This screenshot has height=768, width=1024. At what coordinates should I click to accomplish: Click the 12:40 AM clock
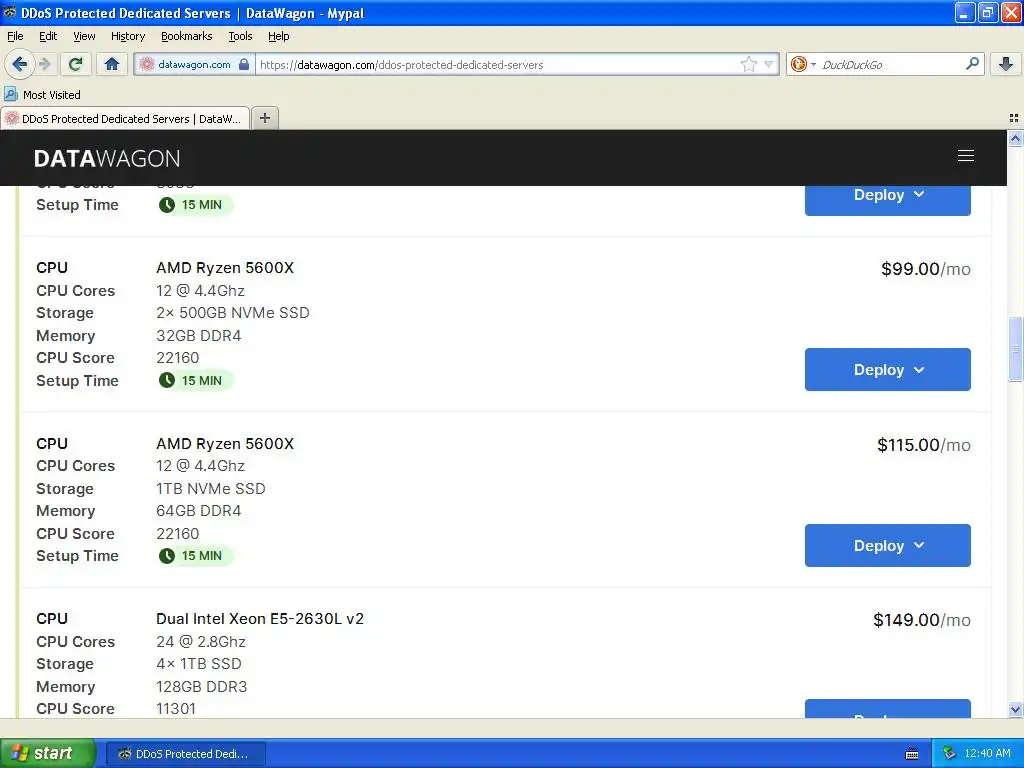(987, 754)
